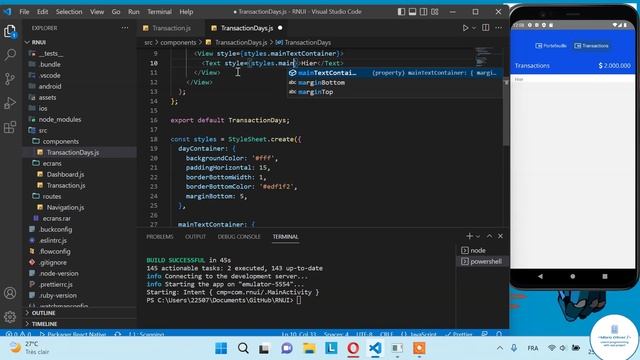640x360 pixels.
Task: Open ecrans.rar file in explorer
Action: (80, 219)
